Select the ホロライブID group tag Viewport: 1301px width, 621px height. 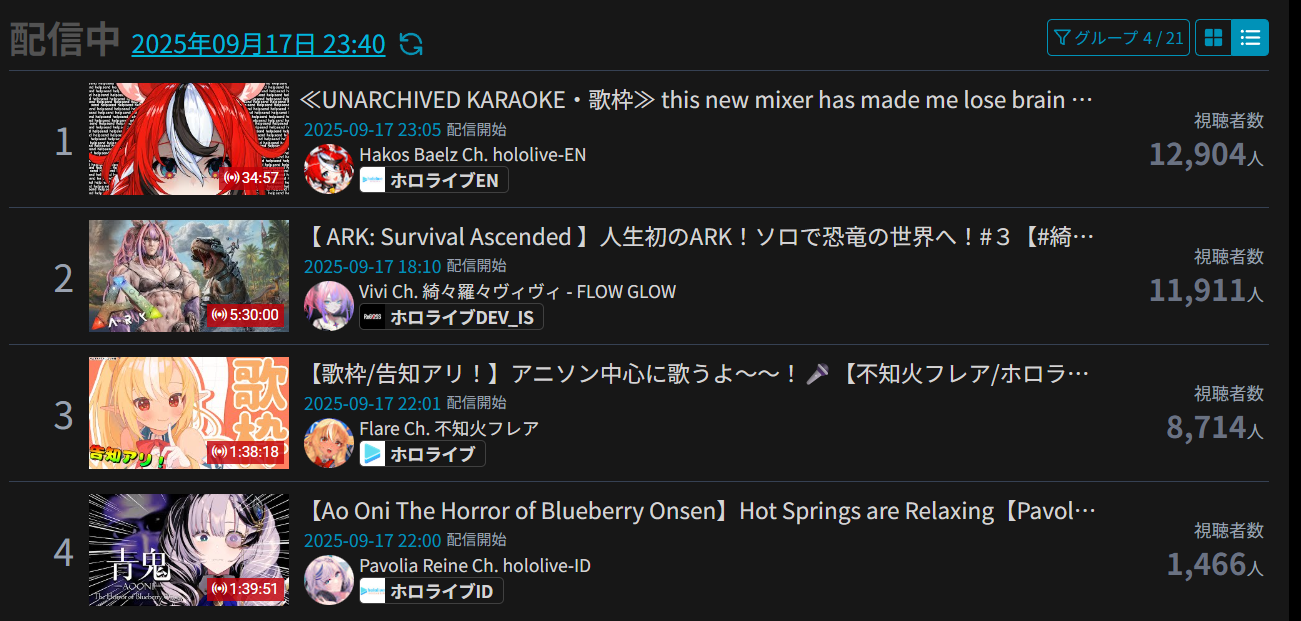coord(431,591)
